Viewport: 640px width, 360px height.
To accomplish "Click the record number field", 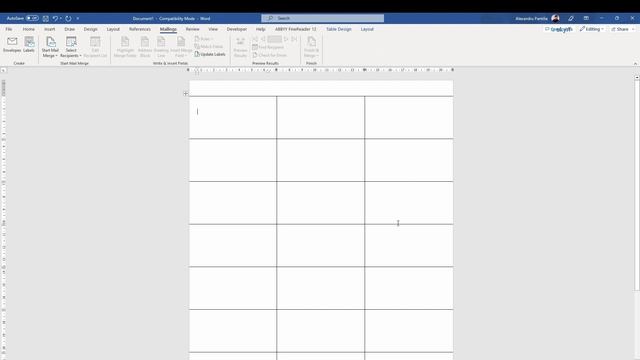I will 274,39.
